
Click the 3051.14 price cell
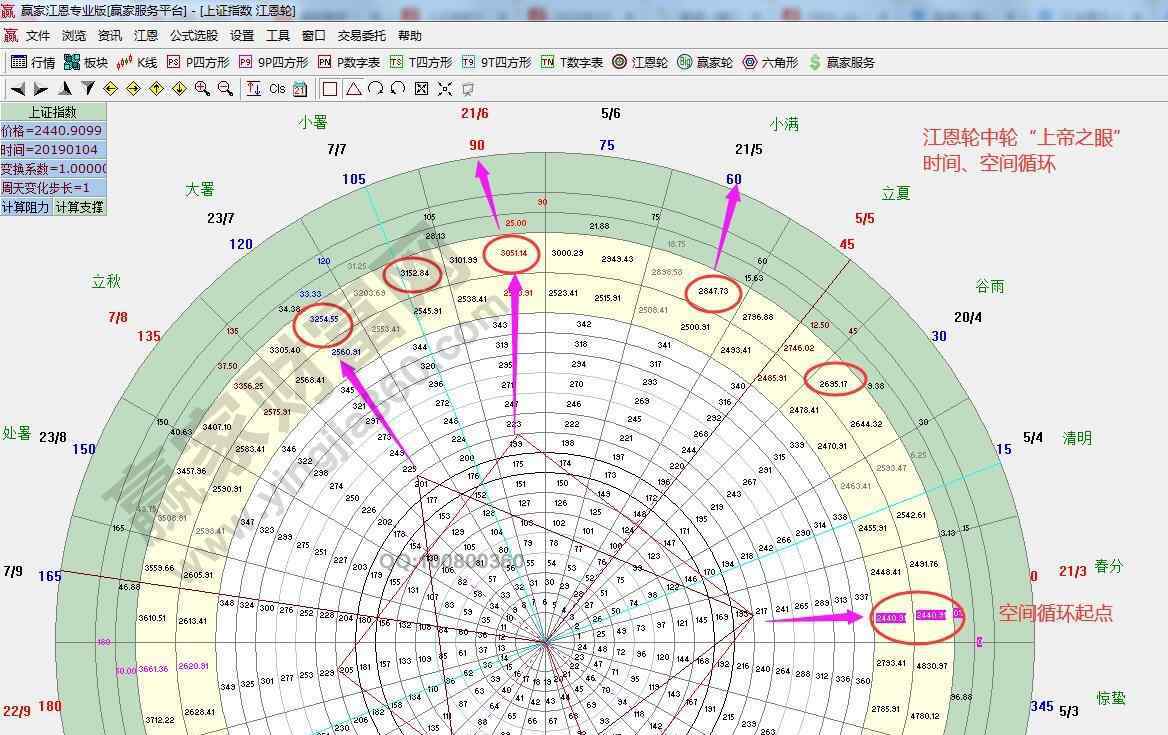point(513,253)
